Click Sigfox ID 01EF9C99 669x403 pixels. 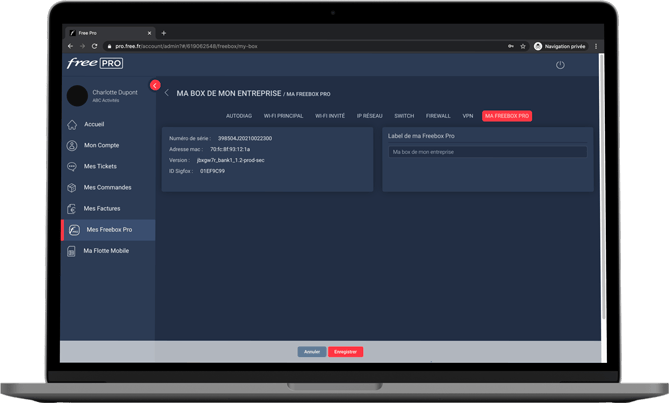click(x=212, y=171)
